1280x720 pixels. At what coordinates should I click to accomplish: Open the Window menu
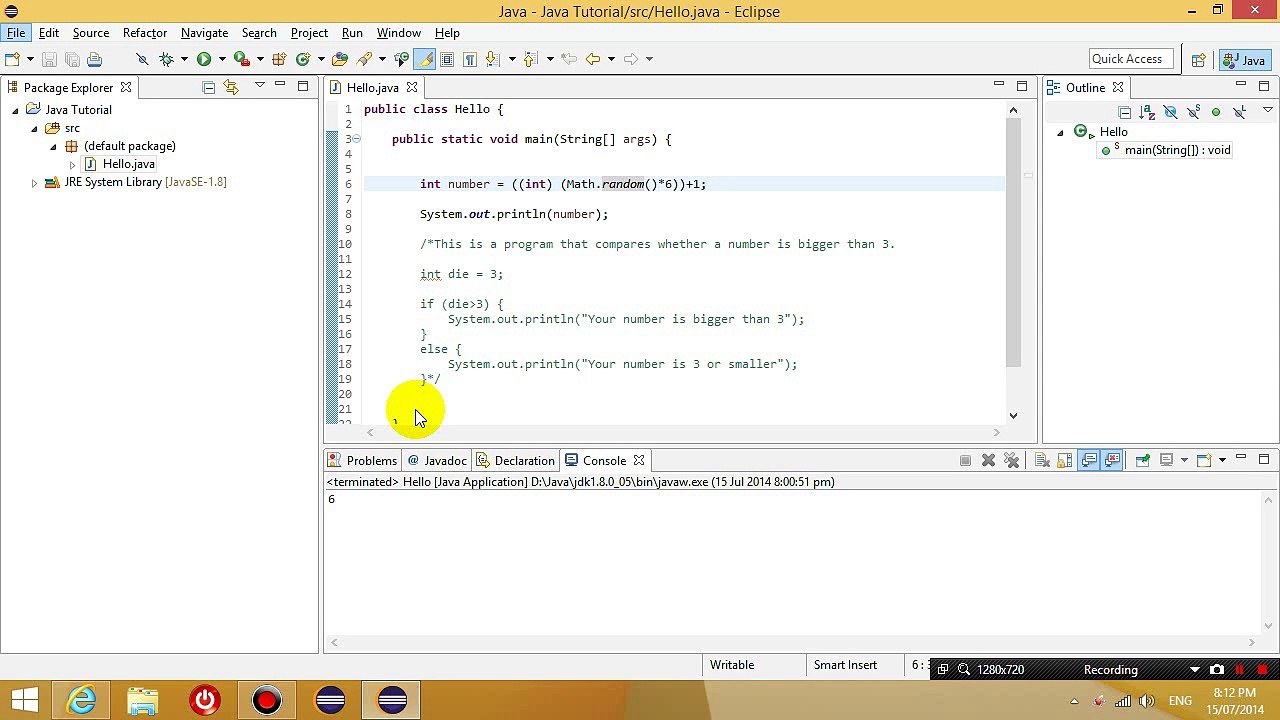point(399,33)
